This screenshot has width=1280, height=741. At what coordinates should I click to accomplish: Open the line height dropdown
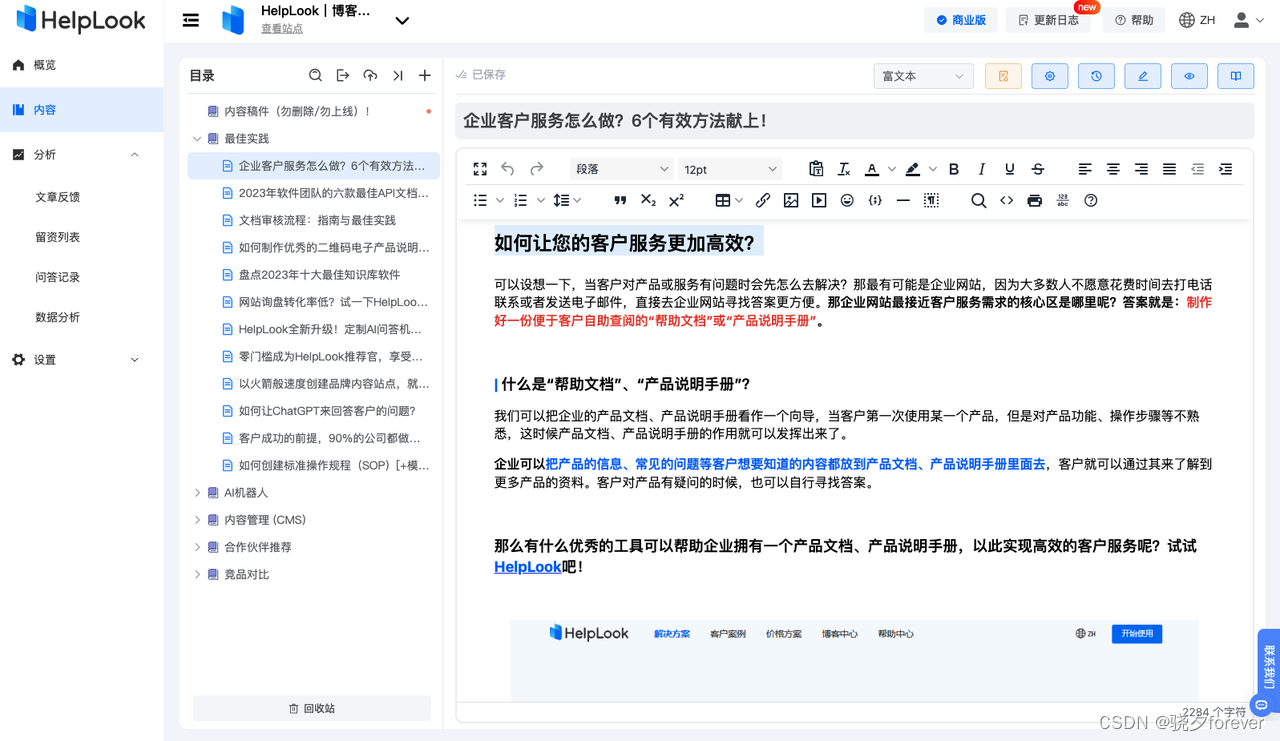coord(567,201)
